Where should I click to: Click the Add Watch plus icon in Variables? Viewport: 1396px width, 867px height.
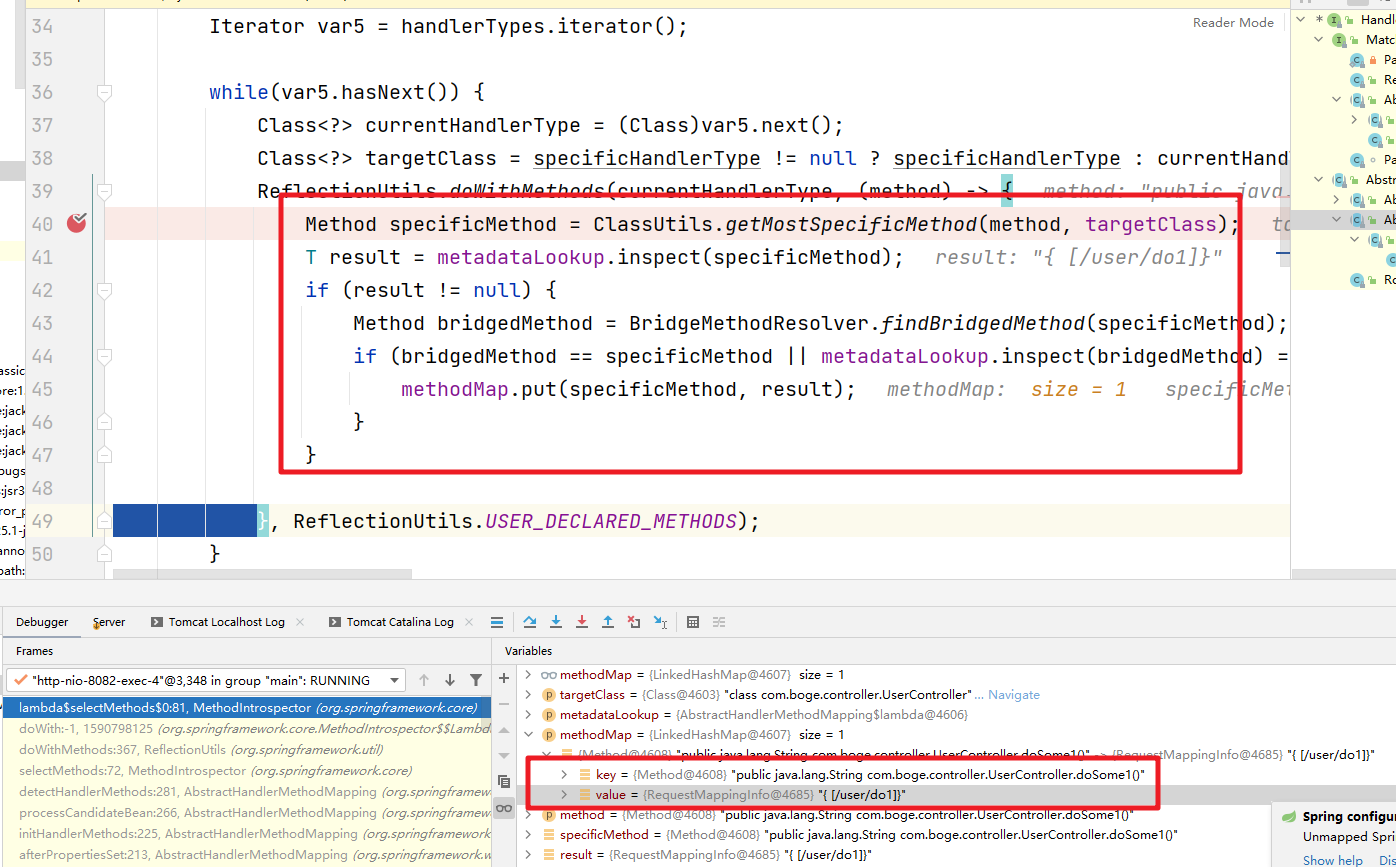click(504, 678)
